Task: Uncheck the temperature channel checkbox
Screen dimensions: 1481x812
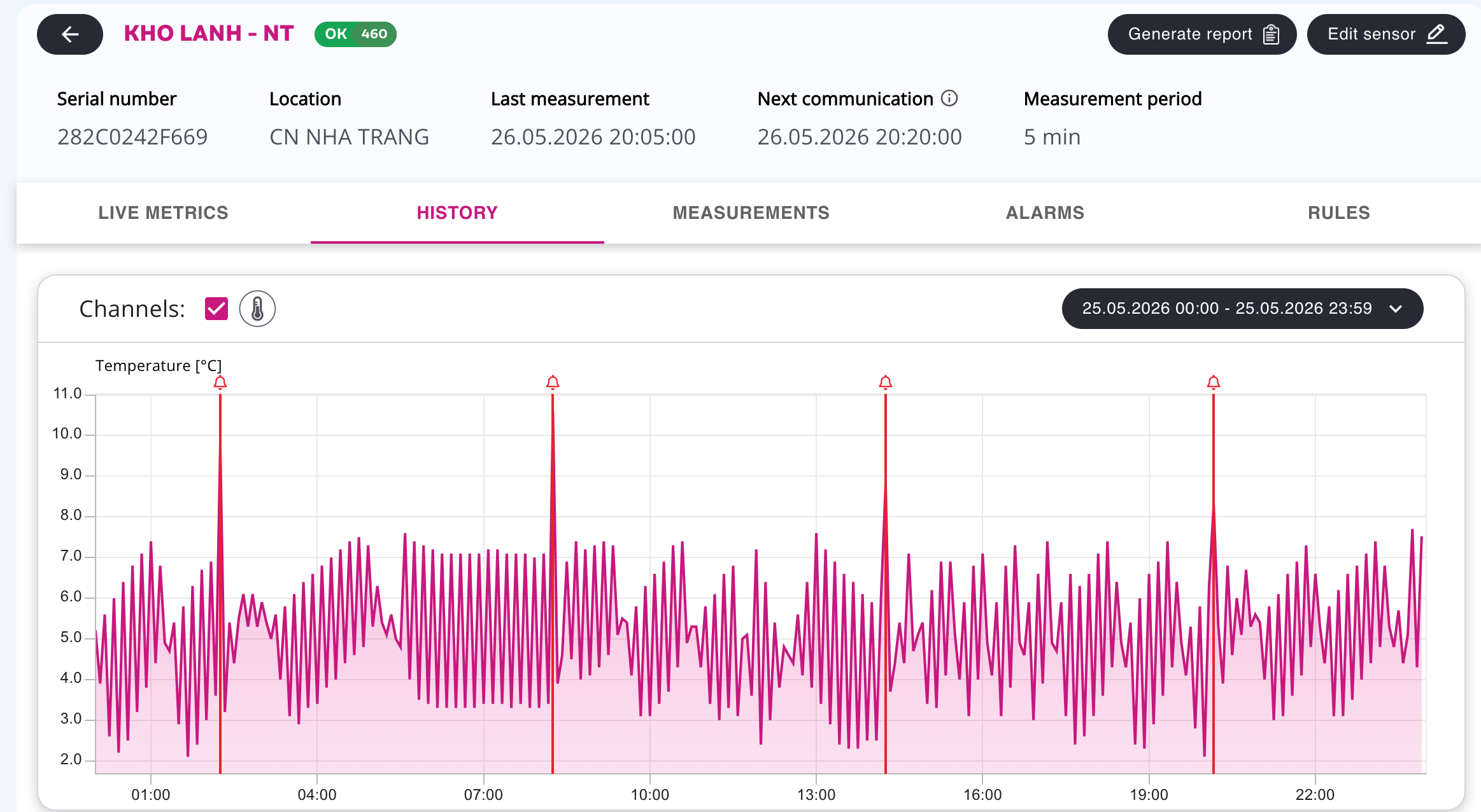Action: 216,309
